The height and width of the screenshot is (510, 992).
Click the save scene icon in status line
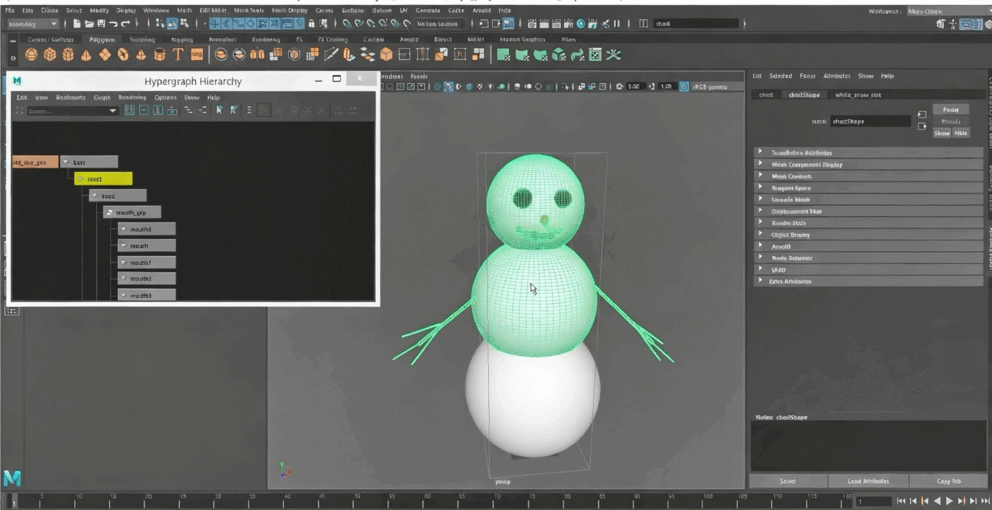click(x=100, y=23)
